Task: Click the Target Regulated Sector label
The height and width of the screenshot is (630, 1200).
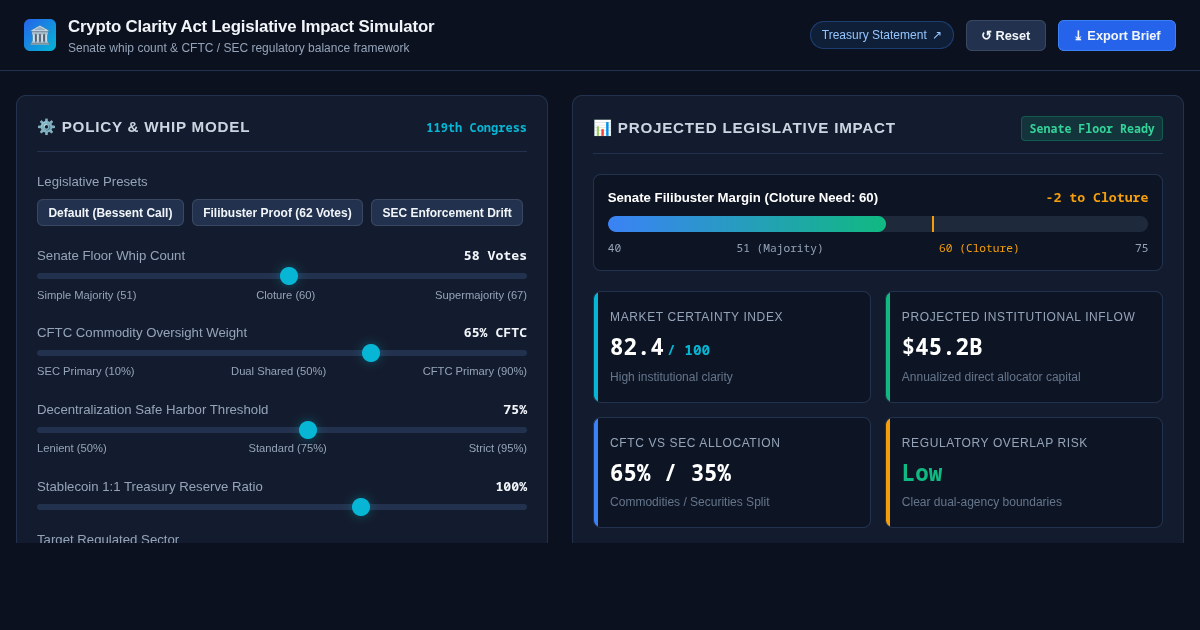Action: point(108,538)
